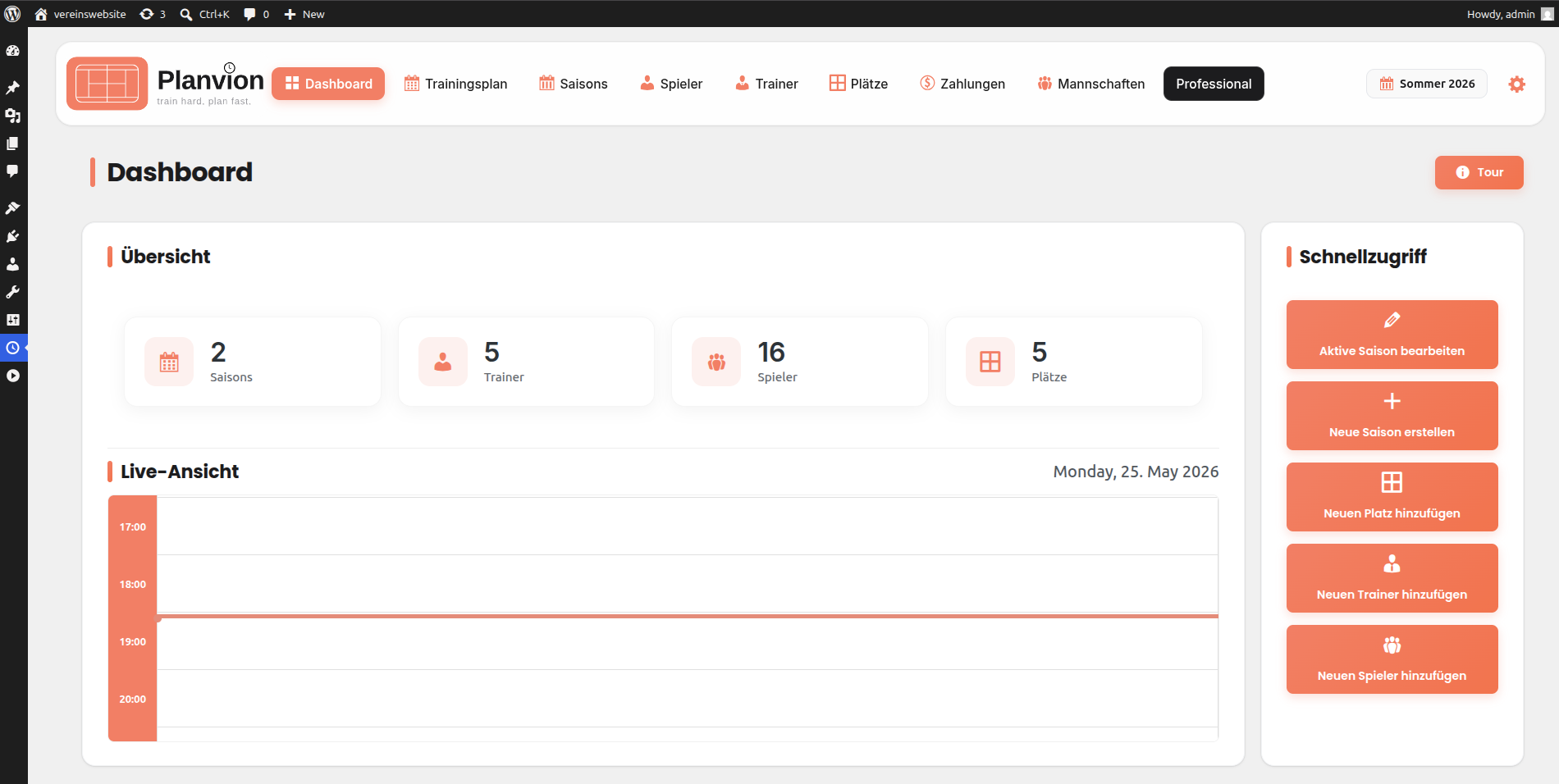Screen dimensions: 1559x784
Task: Start the Tour
Action: pyautogui.click(x=1479, y=172)
